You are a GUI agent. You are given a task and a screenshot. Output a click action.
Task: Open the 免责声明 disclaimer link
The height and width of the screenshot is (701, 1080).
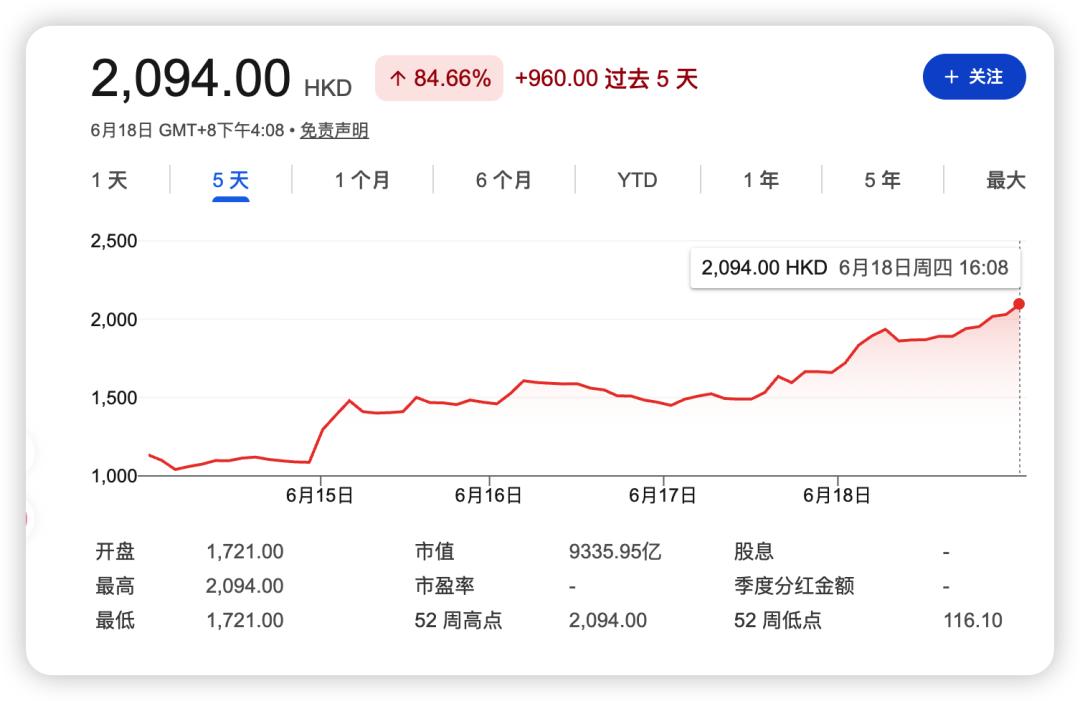pos(334,130)
